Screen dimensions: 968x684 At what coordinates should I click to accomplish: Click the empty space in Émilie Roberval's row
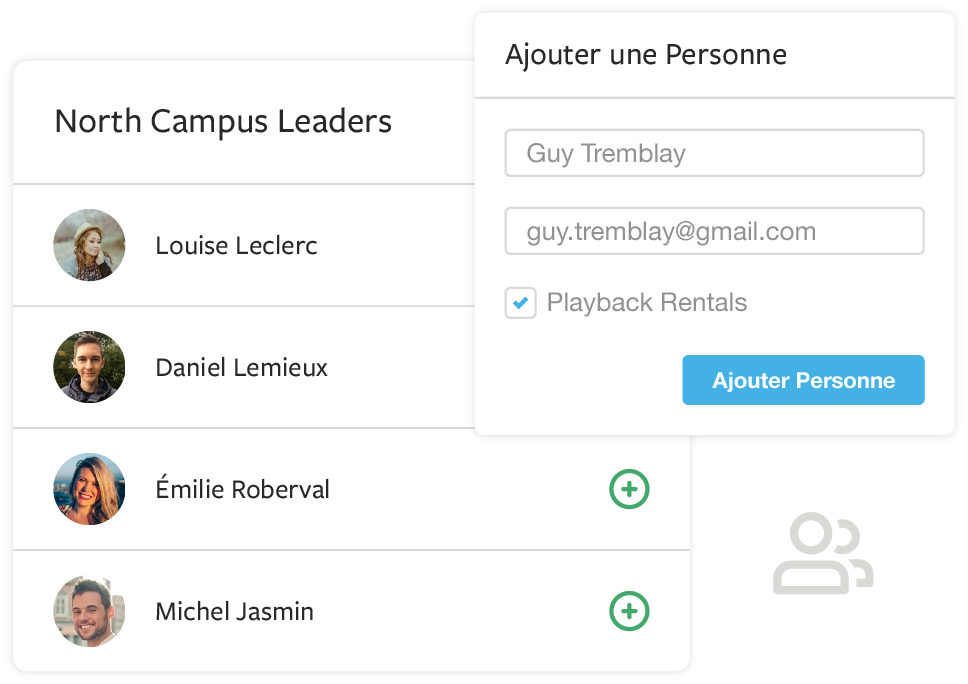[460, 489]
